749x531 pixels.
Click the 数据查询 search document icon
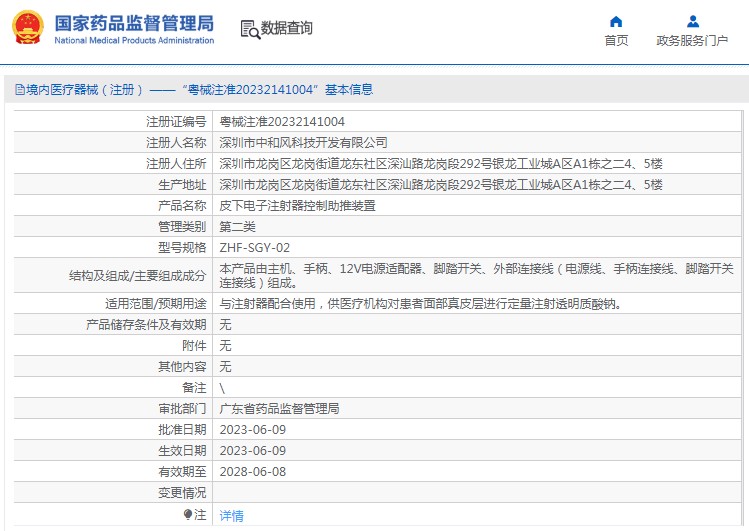pos(250,30)
